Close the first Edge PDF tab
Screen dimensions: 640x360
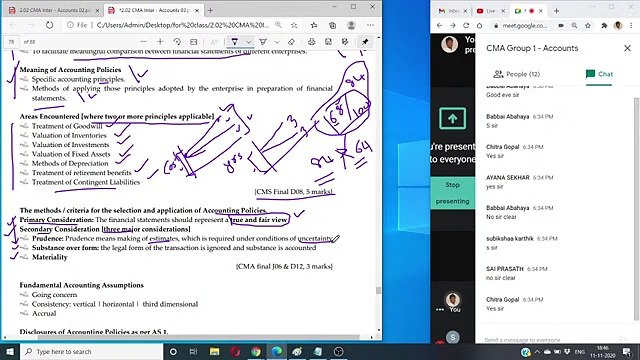(97, 11)
